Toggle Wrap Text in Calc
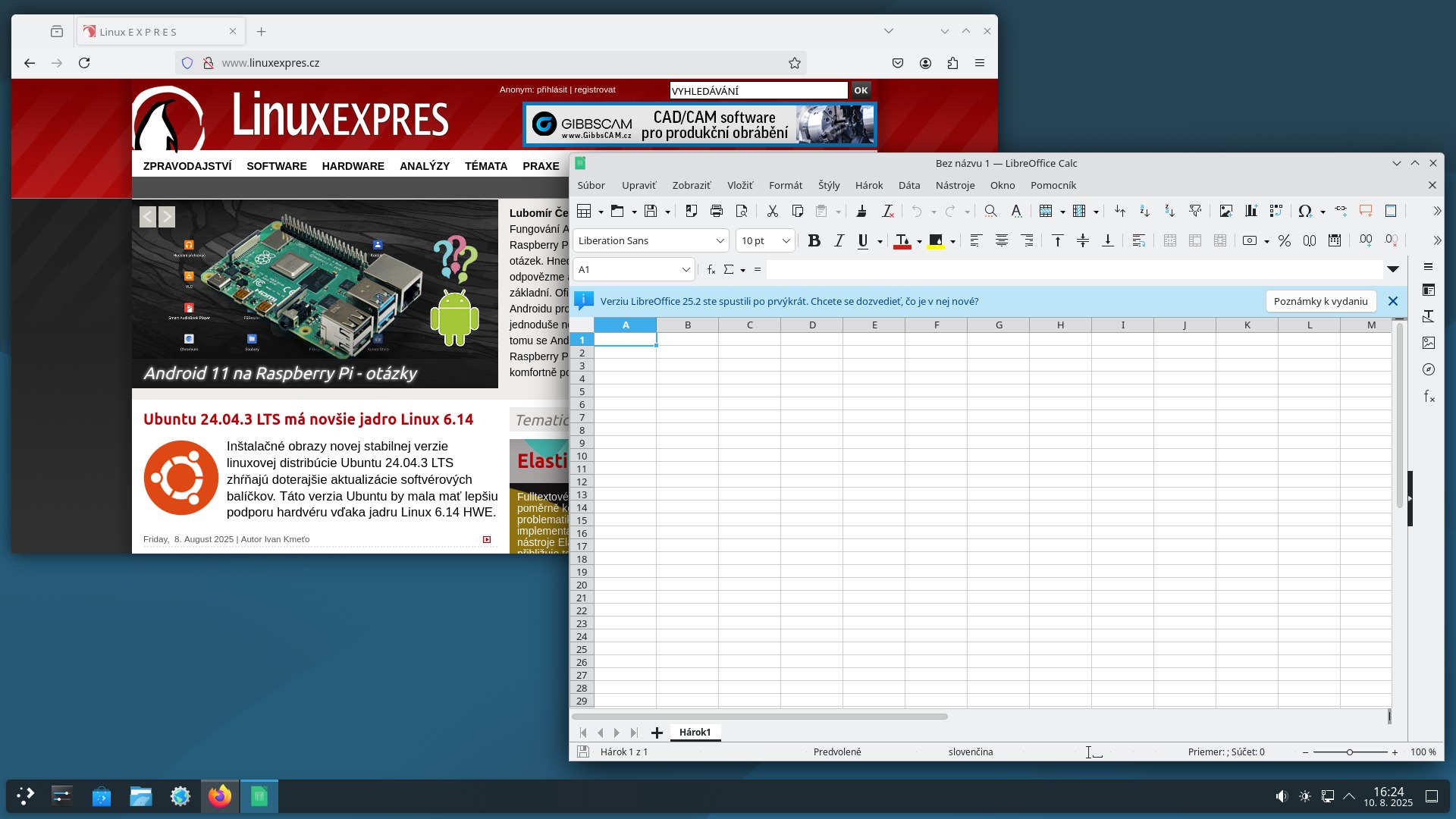The image size is (1456, 819). point(1138,241)
